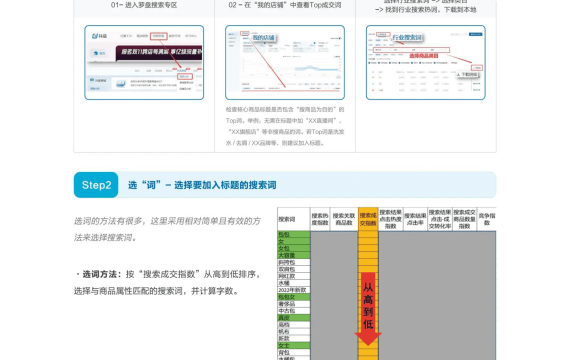Select heading 选"词" – 选择要加入标题的搜索词

click(x=202, y=185)
